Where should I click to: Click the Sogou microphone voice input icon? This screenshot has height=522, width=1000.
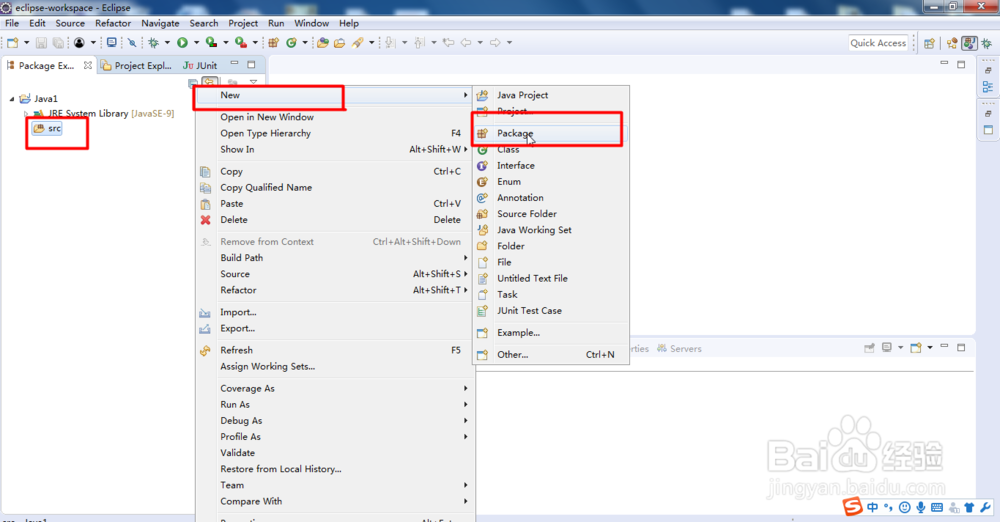920,507
